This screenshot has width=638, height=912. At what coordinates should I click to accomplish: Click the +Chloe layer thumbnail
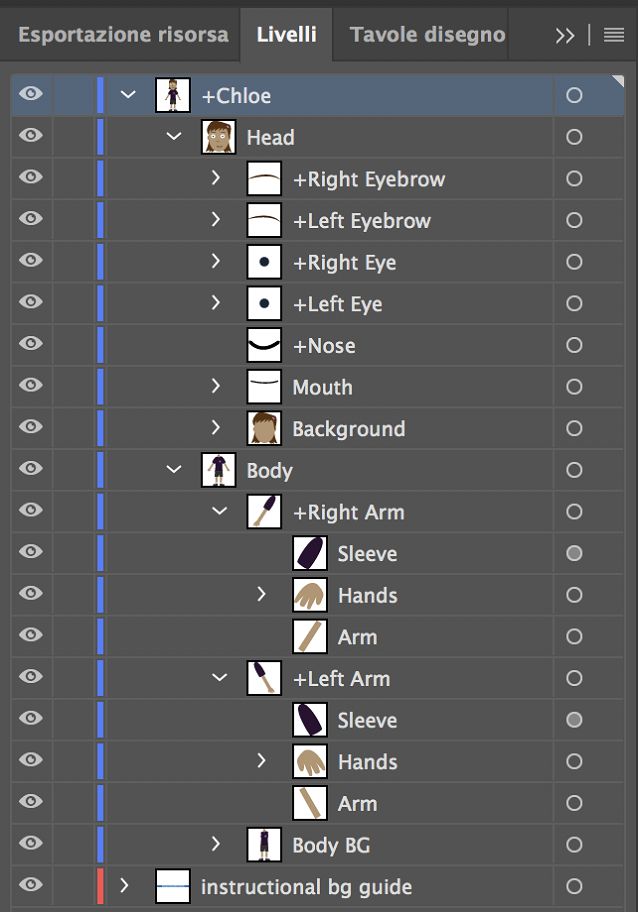point(170,94)
